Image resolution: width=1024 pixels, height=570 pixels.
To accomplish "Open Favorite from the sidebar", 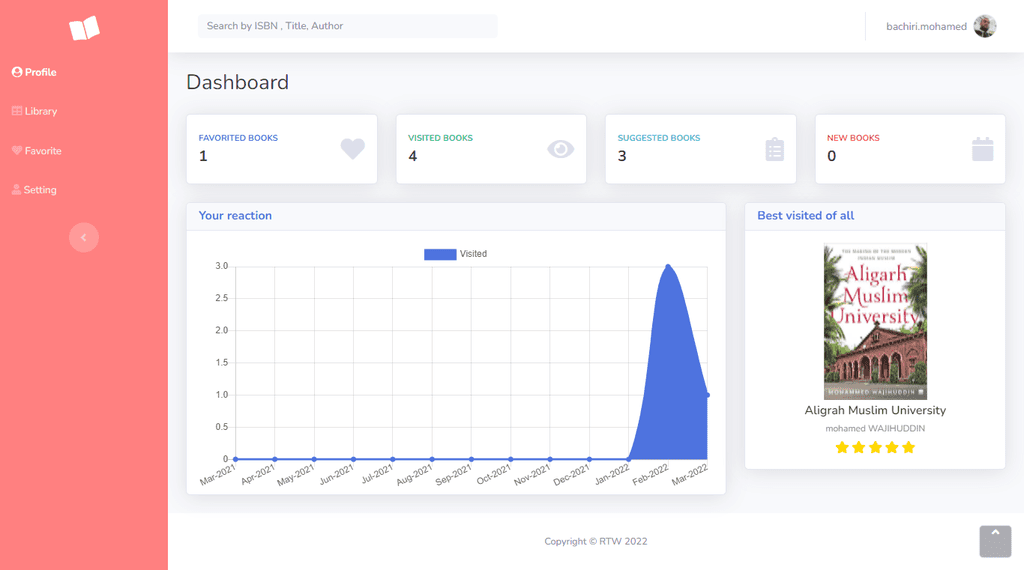I will 37,151.
